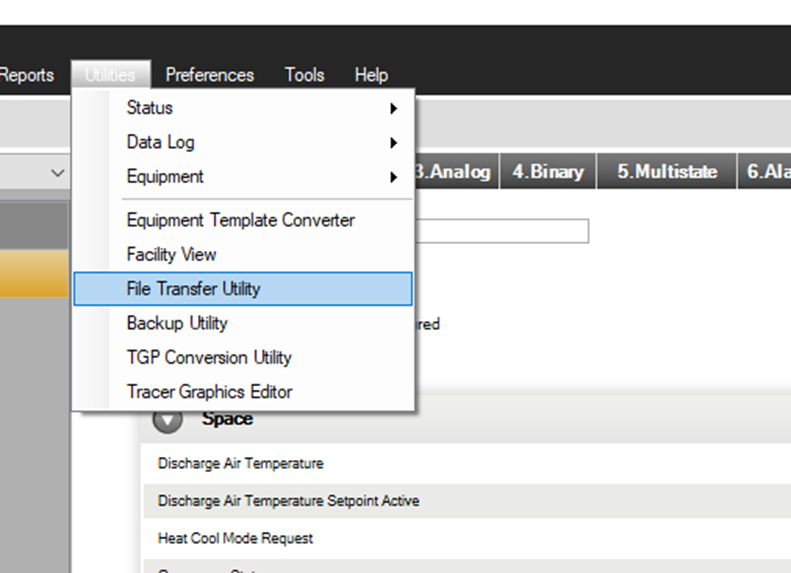Switch to the 5.Multistate tab
This screenshot has height=573, width=791.
click(667, 171)
